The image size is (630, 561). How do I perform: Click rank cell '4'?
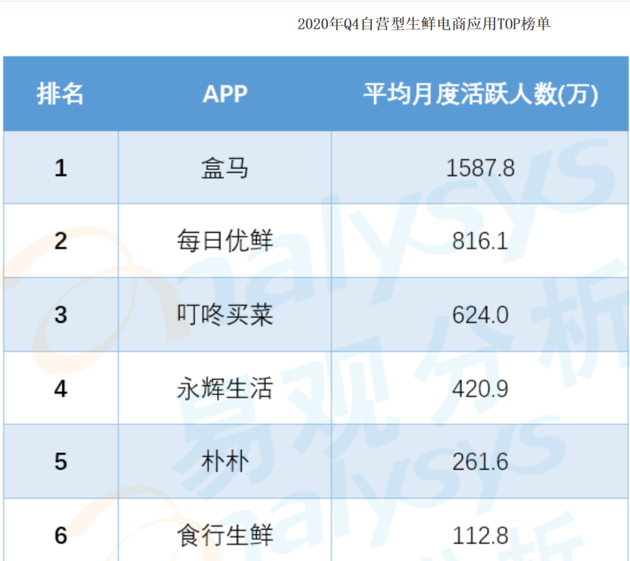[61, 389]
